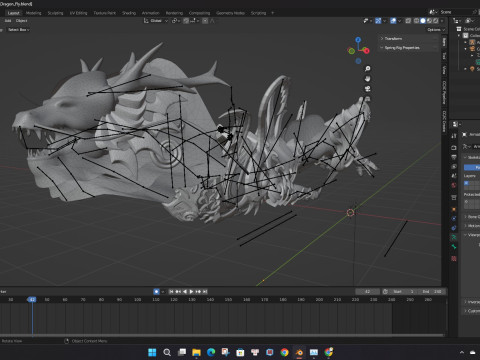
Task: Click the Scene Collection icon in outliner
Action: [459, 29]
